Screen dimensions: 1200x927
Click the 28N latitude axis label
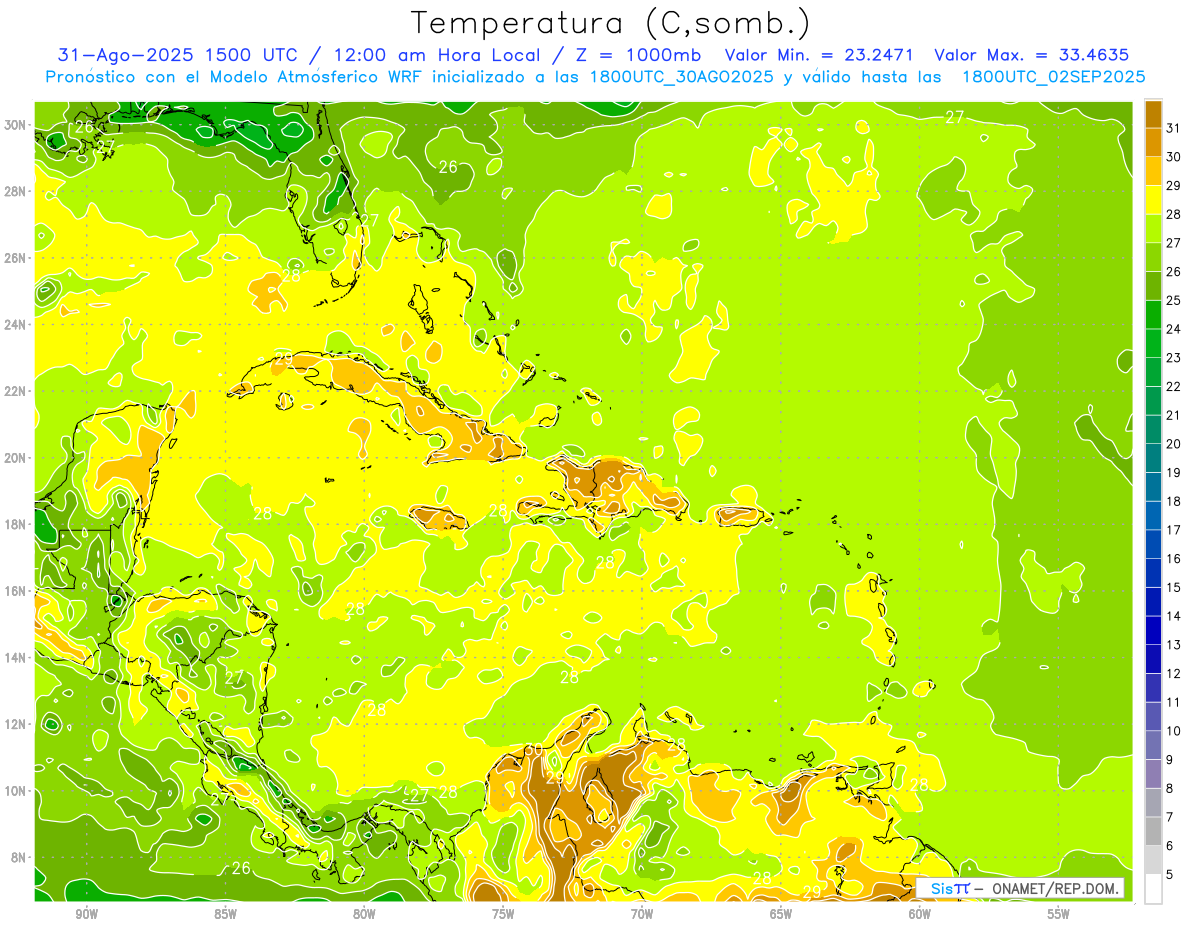pos(14,191)
